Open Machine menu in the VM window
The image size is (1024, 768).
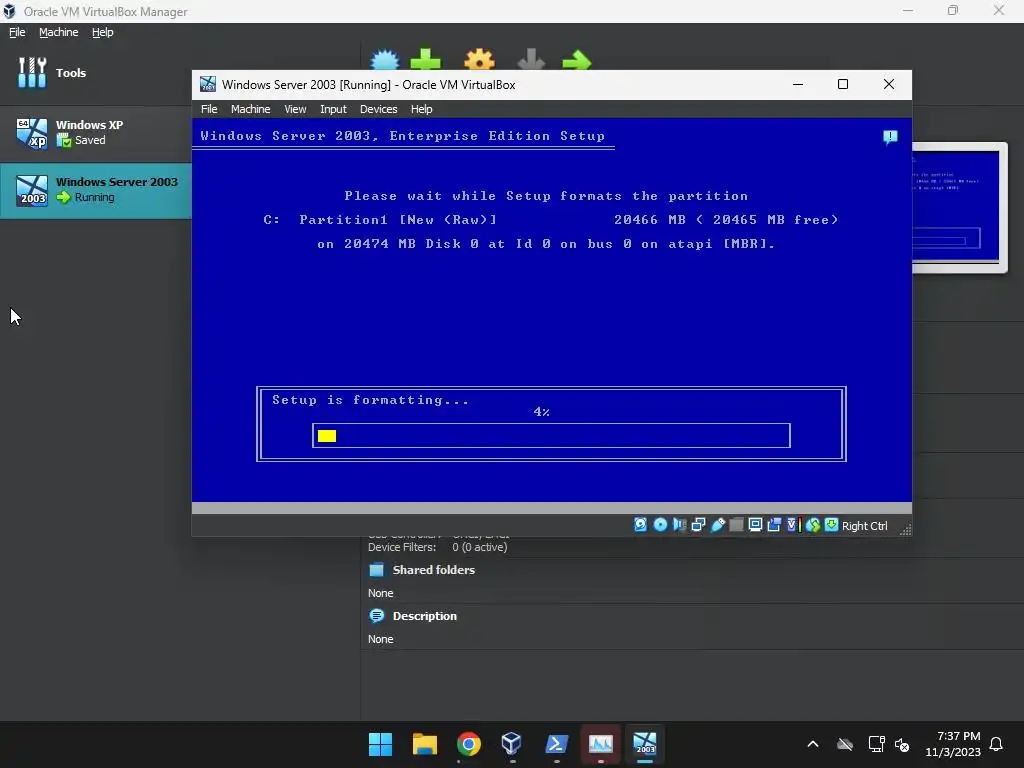pyautogui.click(x=250, y=109)
